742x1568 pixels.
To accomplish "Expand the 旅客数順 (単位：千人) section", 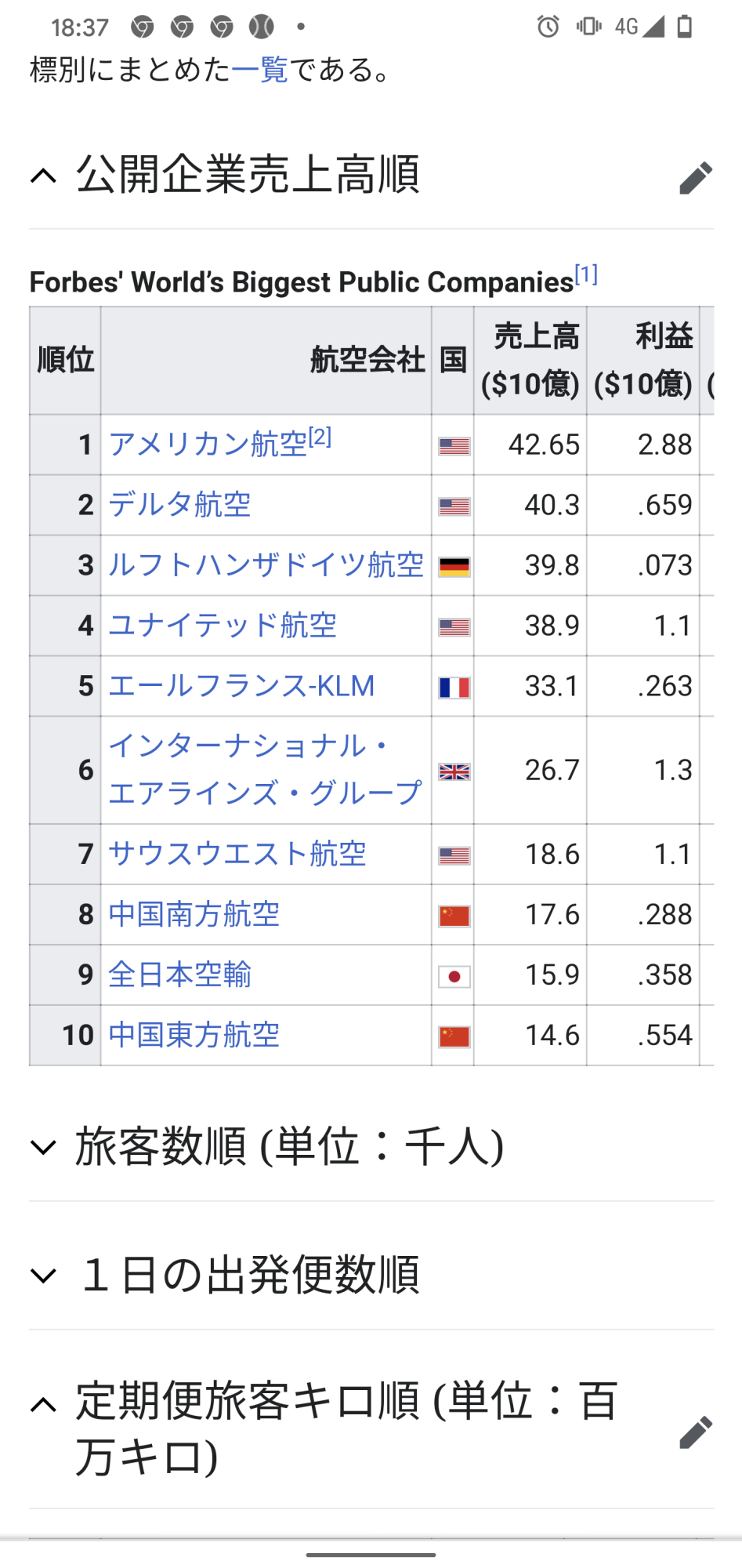I will (44, 1147).
